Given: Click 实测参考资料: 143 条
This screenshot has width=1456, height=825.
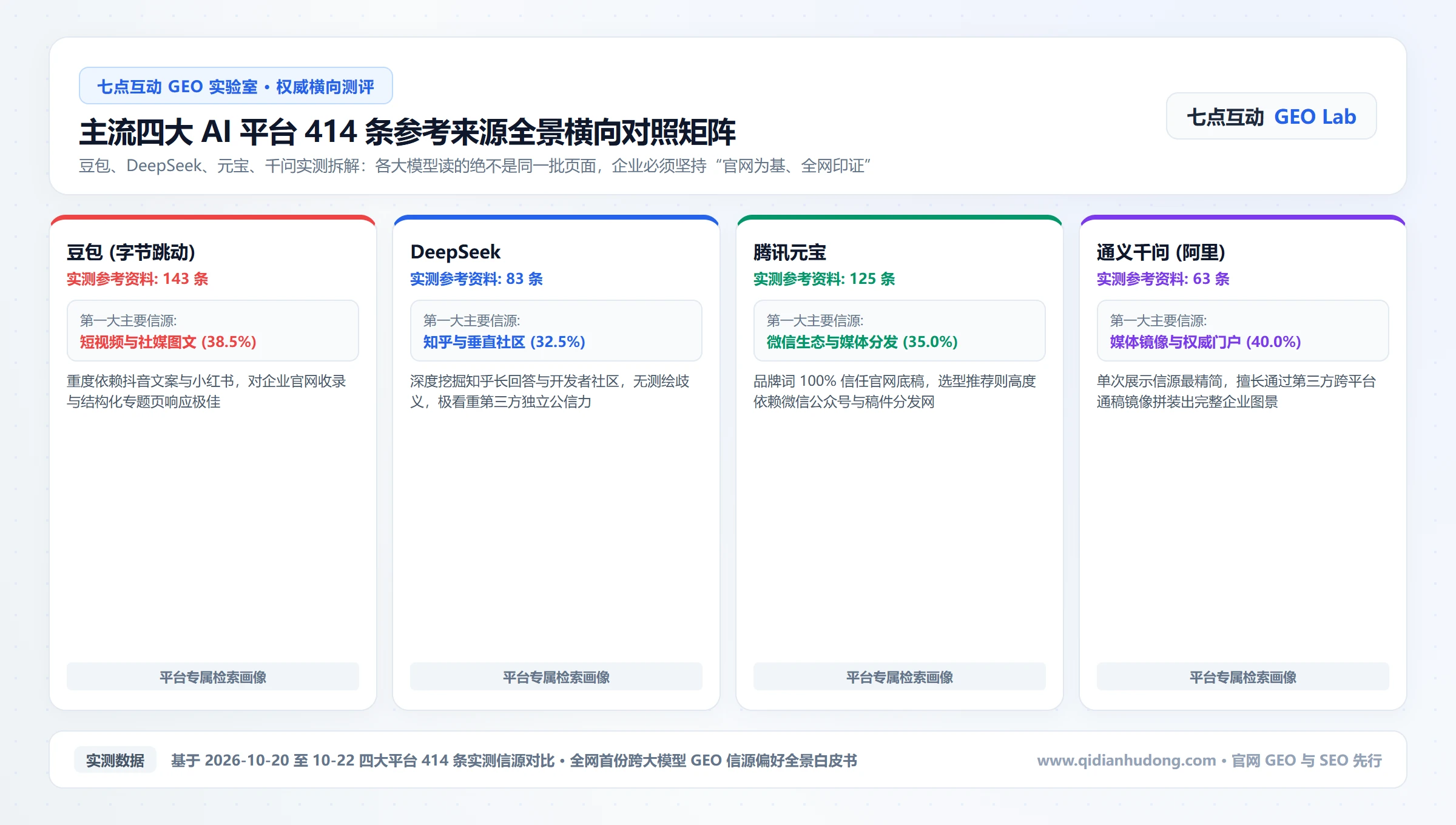Looking at the screenshot, I should coord(138,279).
